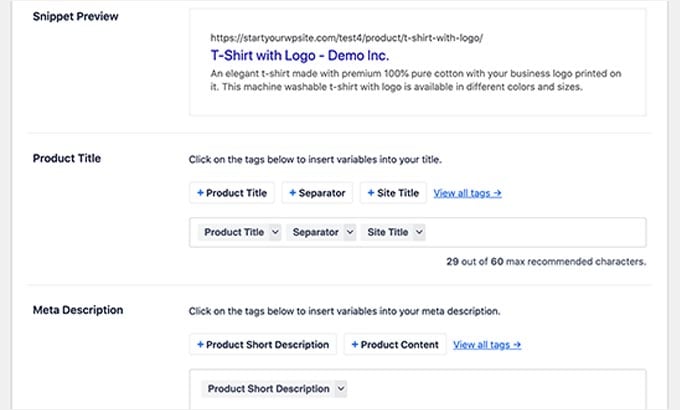Click the snippet preview description text
The width and height of the screenshot is (680, 410).
415,80
